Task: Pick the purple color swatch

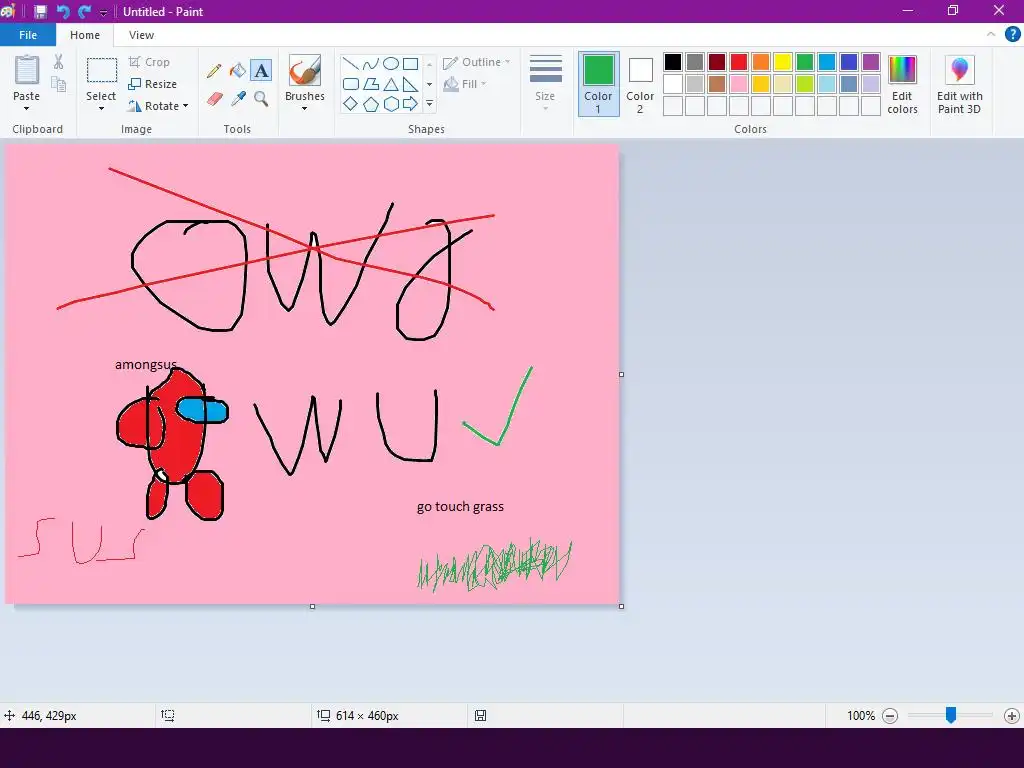Action: [871, 62]
